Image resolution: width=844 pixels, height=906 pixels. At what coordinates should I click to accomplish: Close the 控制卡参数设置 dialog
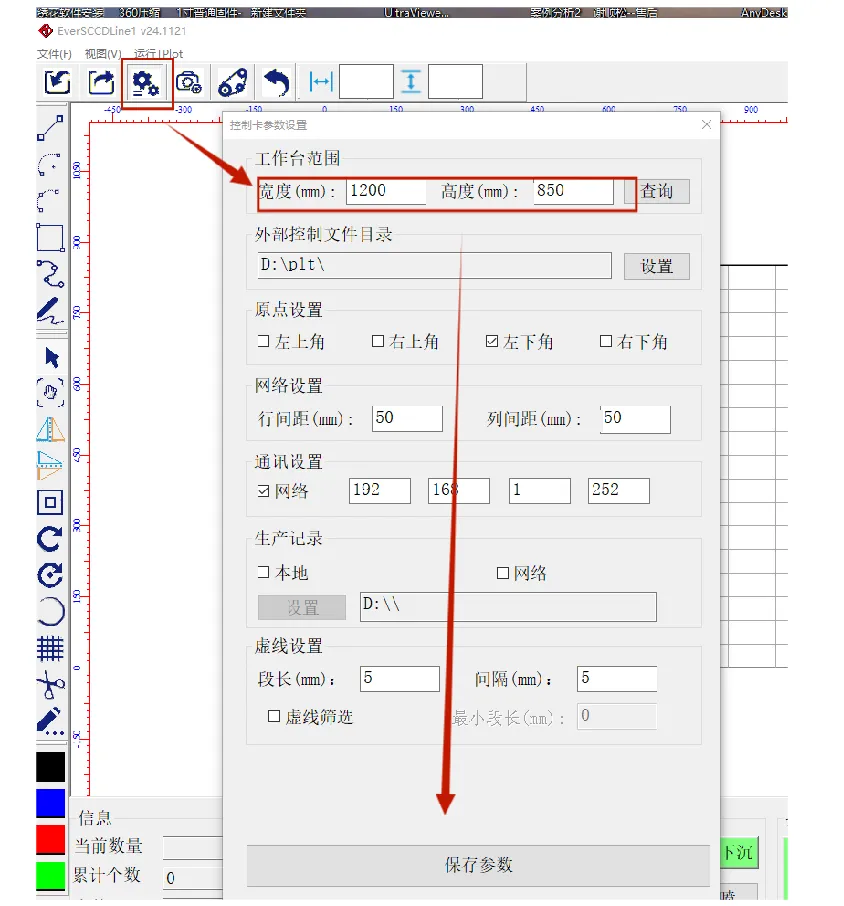pyautogui.click(x=706, y=125)
